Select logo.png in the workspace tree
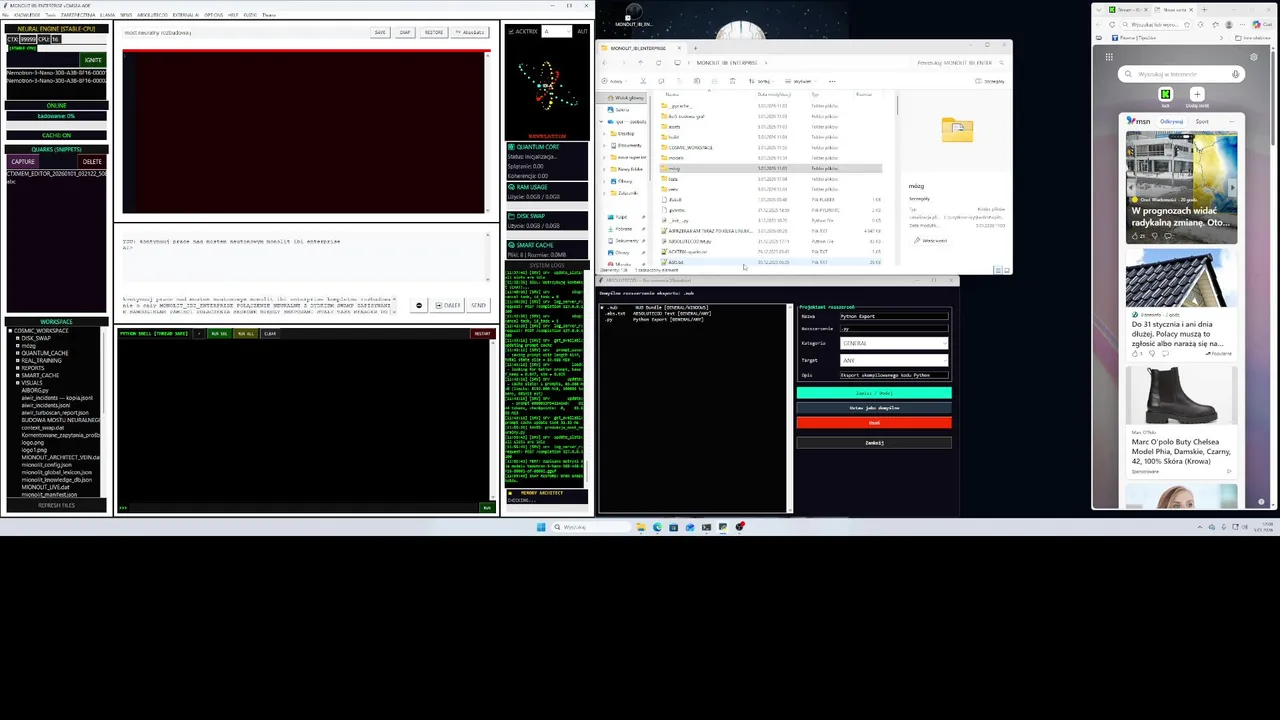The width and height of the screenshot is (1280, 720). pos(33,443)
